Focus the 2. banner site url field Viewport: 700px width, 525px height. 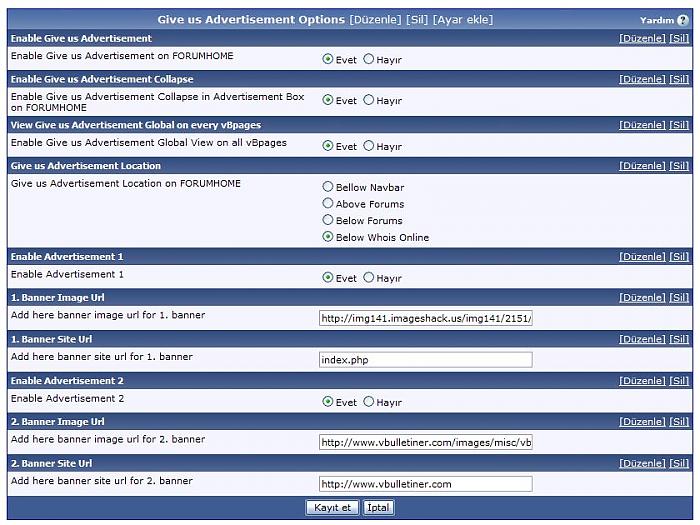[425, 484]
